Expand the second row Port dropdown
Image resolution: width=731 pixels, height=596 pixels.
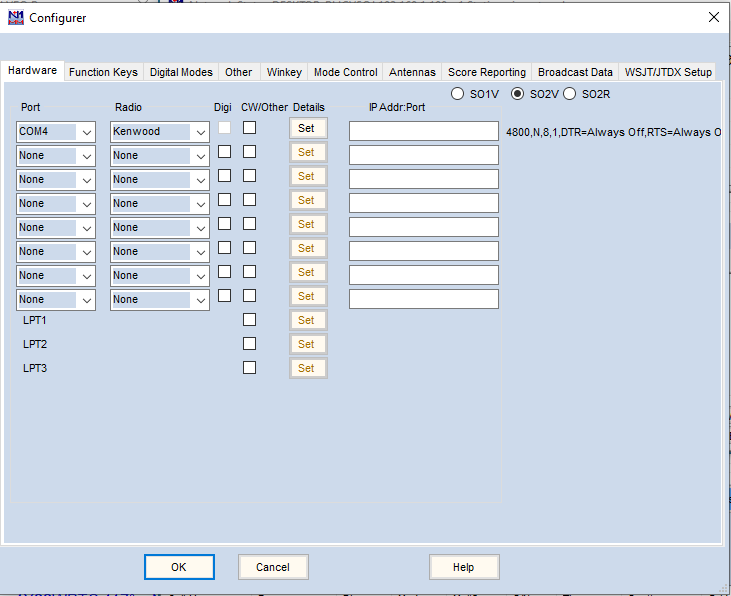point(86,156)
